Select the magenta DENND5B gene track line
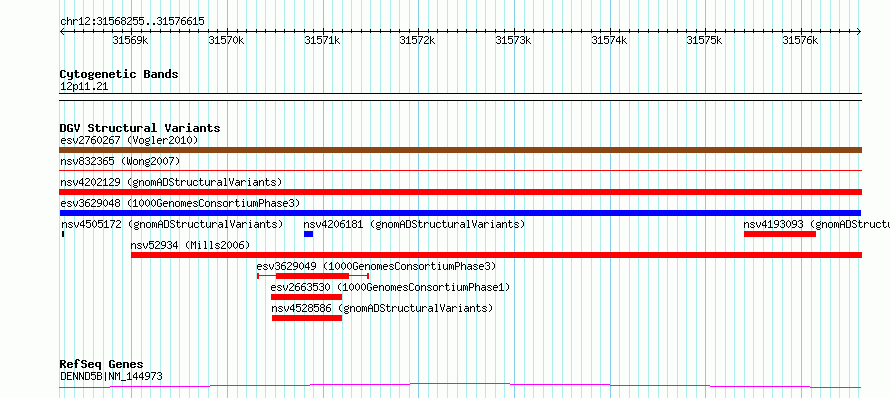 click(460, 386)
